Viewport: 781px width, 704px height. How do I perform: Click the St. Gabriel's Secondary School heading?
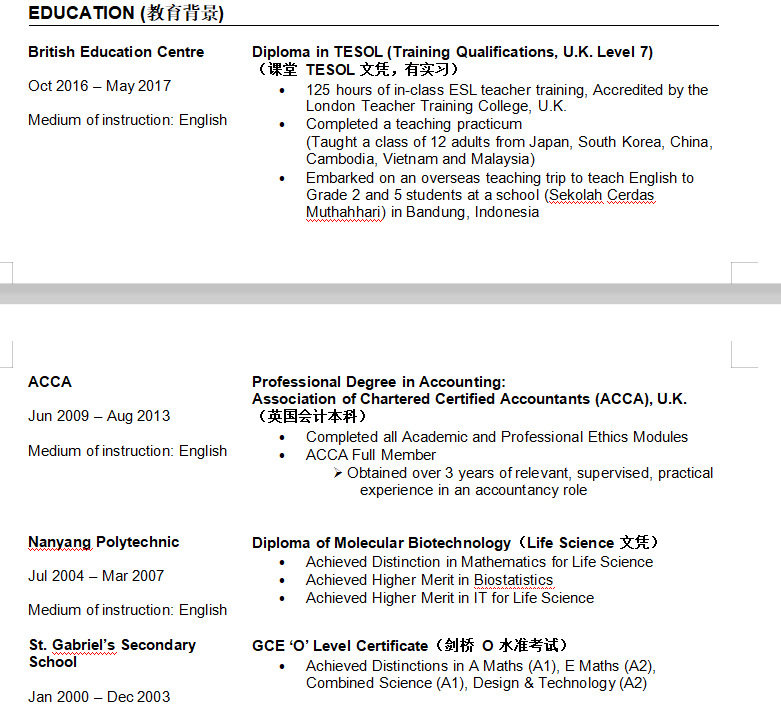point(112,645)
